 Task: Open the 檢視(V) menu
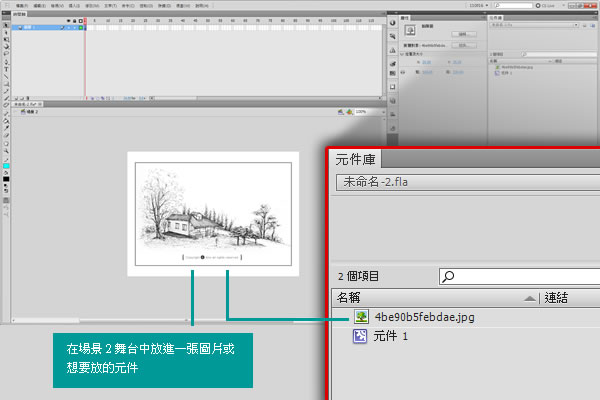57,6
